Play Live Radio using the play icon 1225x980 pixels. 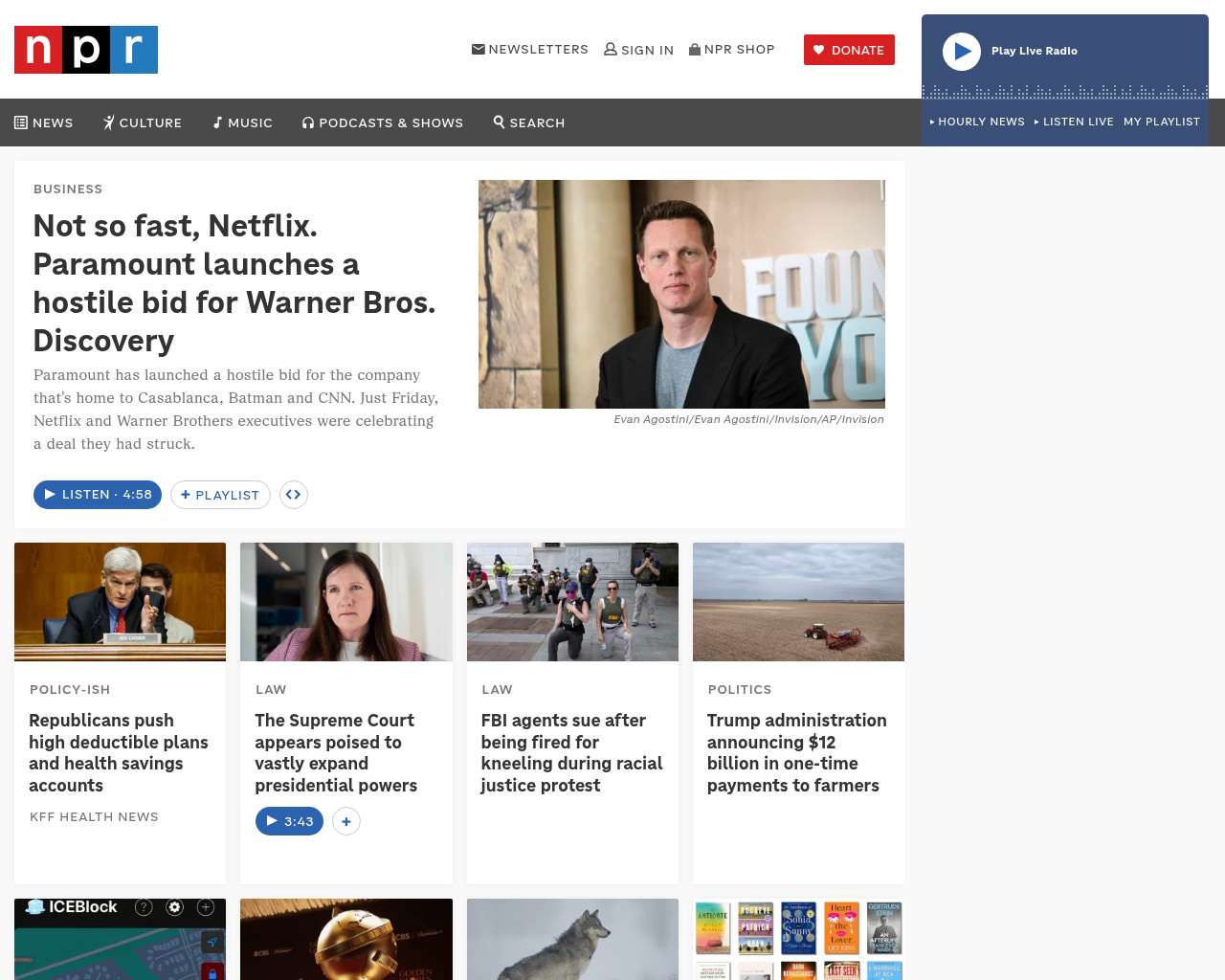[x=962, y=52]
